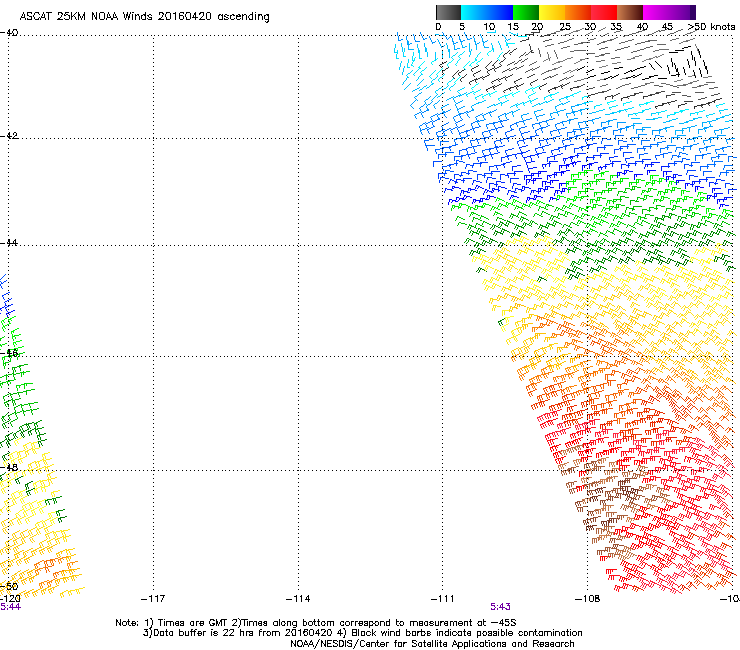Click the purple '5:44' swath time label
Screen dimensions: 740x650
click(x=10, y=607)
